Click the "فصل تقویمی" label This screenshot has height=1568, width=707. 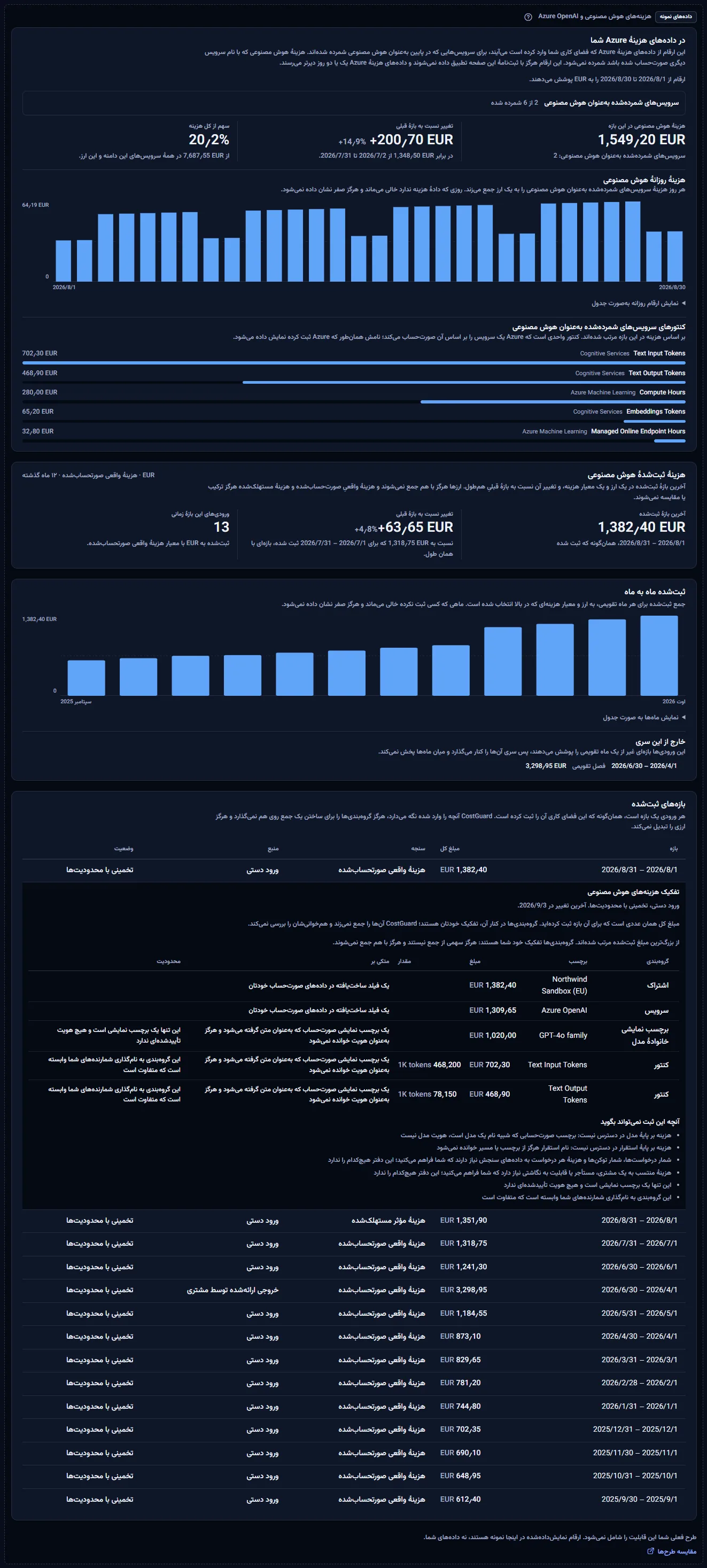tap(588, 766)
